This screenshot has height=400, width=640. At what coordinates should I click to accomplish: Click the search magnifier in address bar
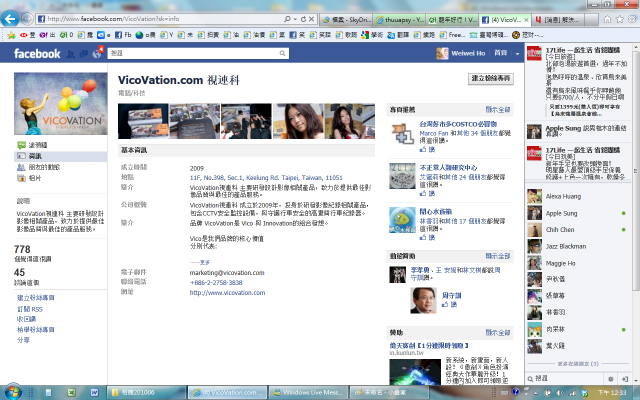point(287,19)
